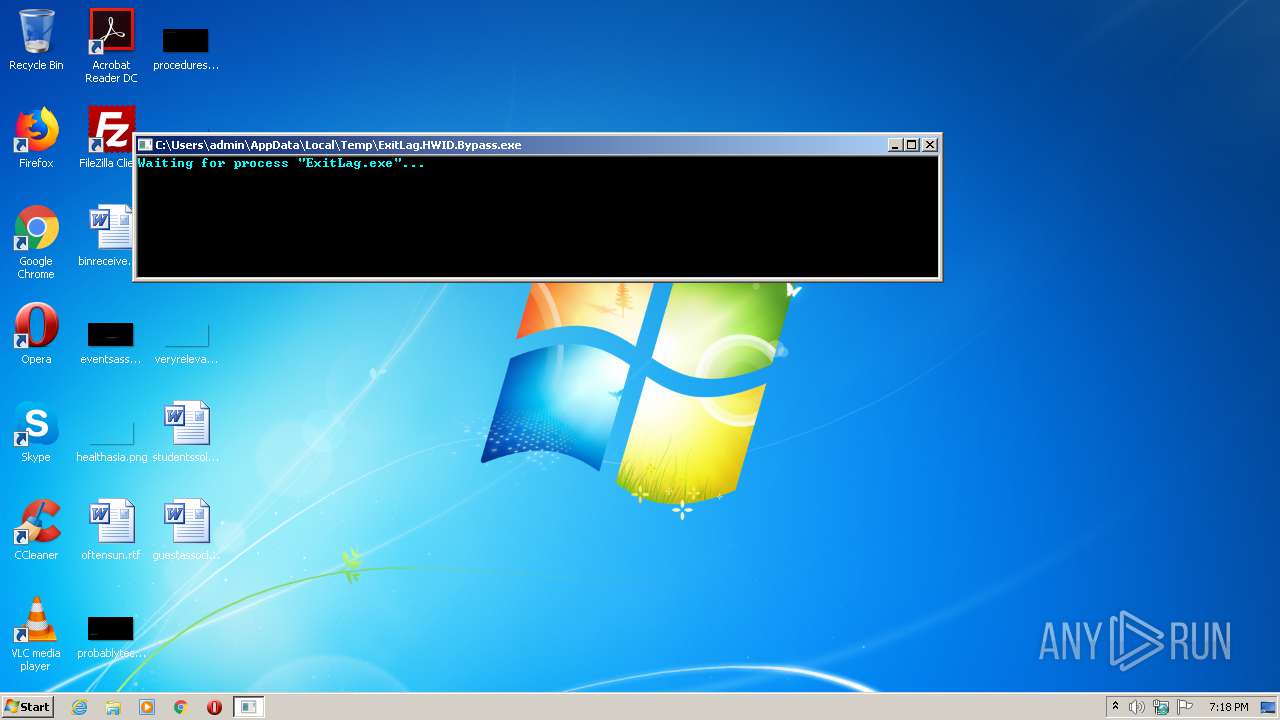1280x720 pixels.
Task: Open Google Chrome desktop shortcut
Action: (x=36, y=242)
